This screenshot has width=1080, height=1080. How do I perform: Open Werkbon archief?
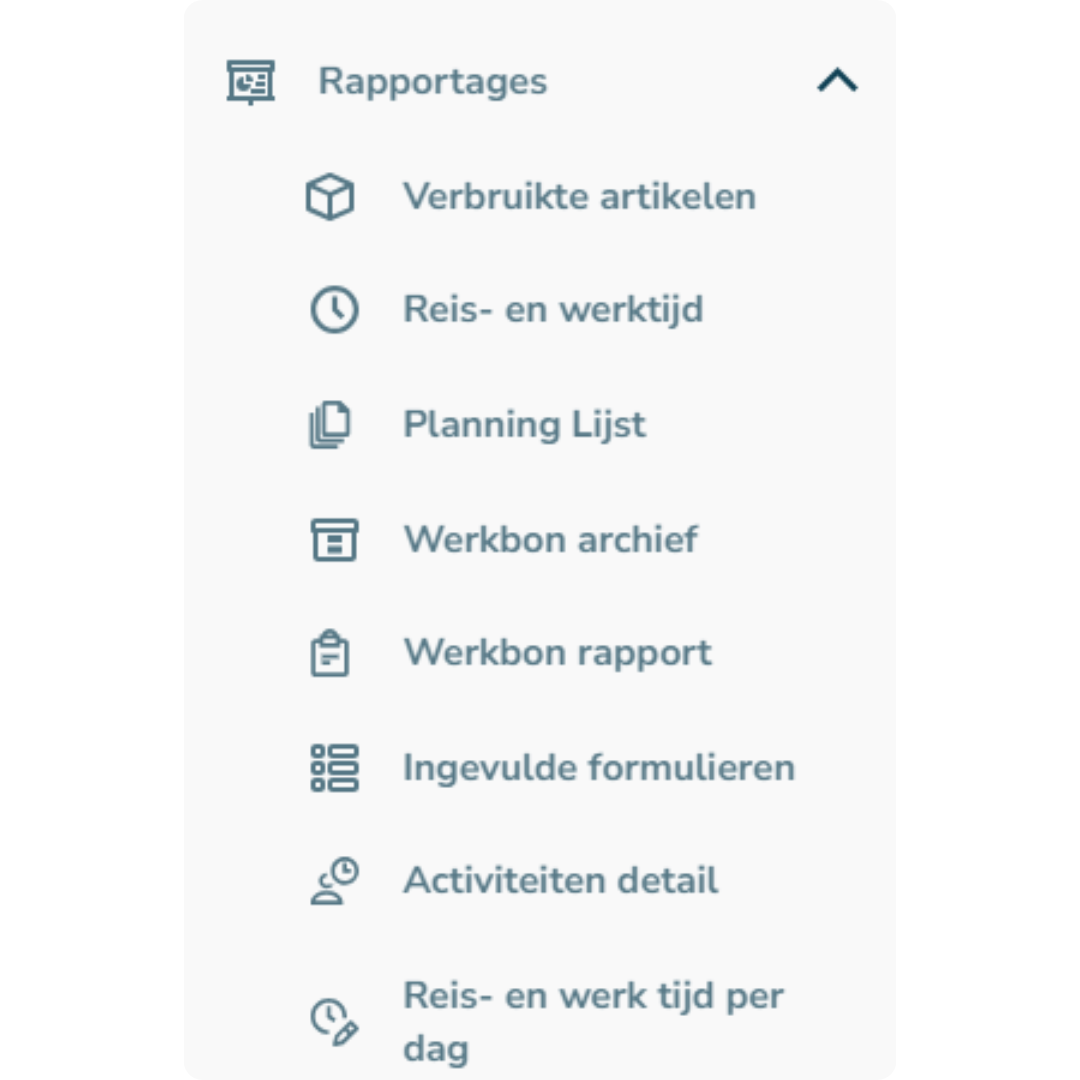coord(550,539)
